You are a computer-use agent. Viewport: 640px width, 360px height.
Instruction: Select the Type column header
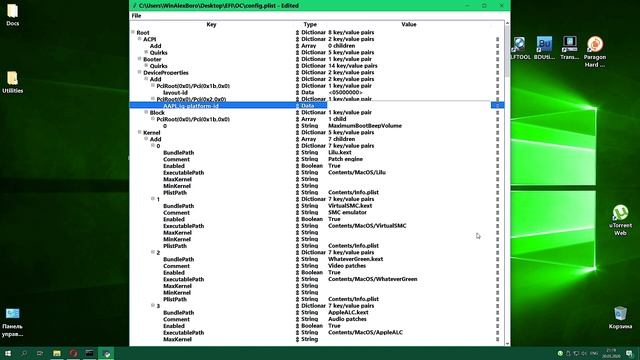310,24
